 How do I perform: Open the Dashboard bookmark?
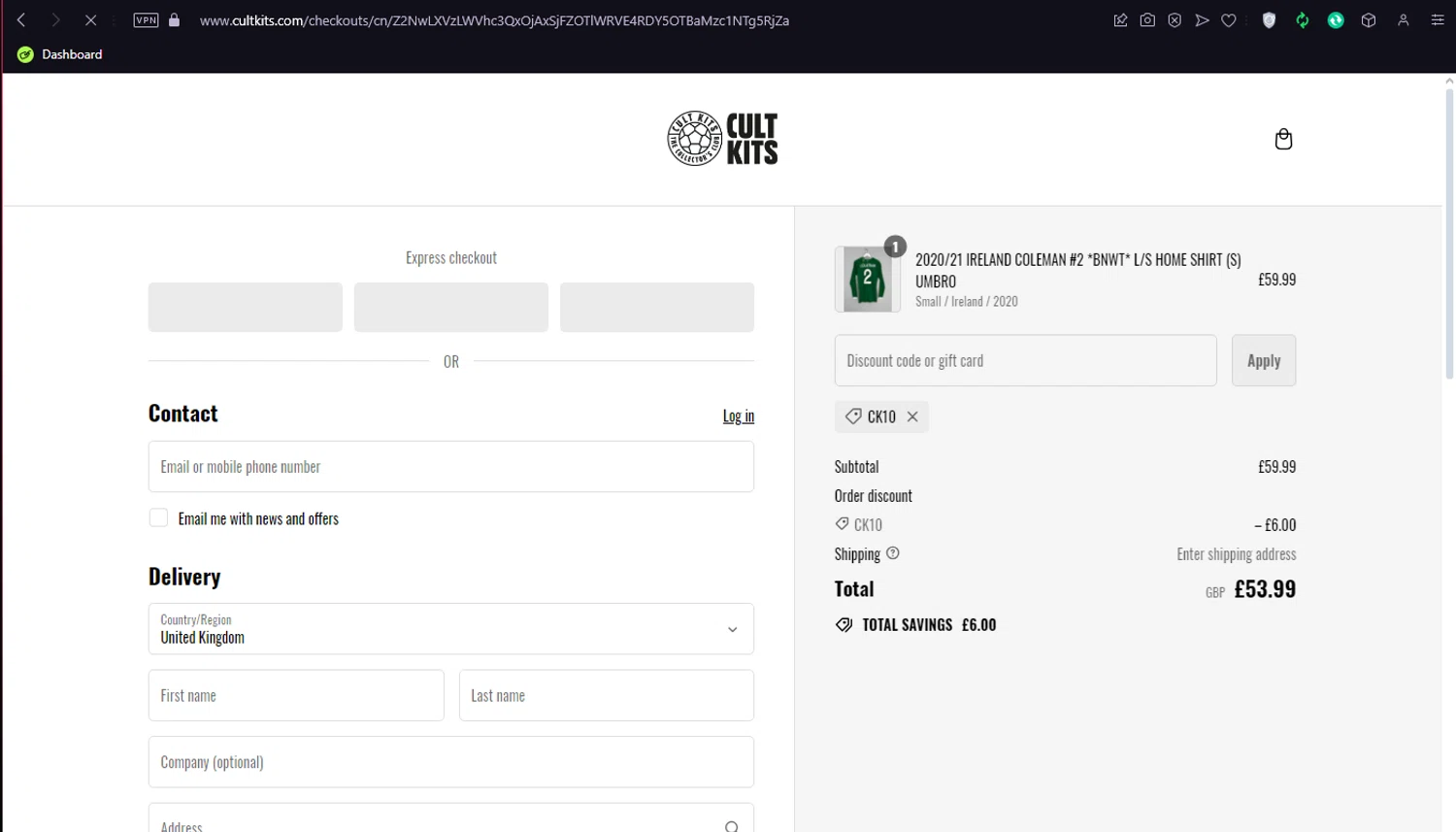[x=60, y=54]
